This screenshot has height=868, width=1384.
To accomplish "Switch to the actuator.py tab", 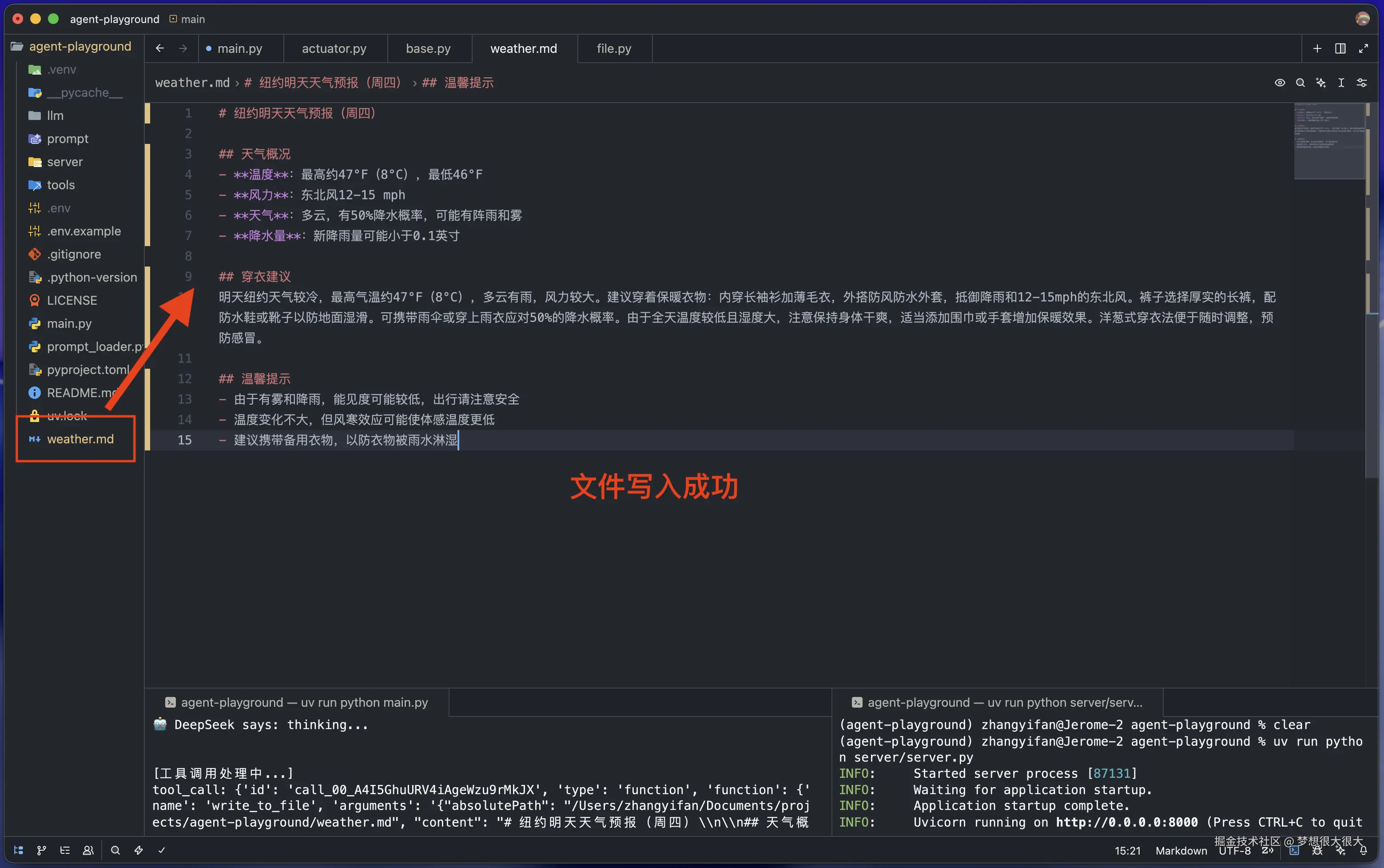I will click(334, 48).
